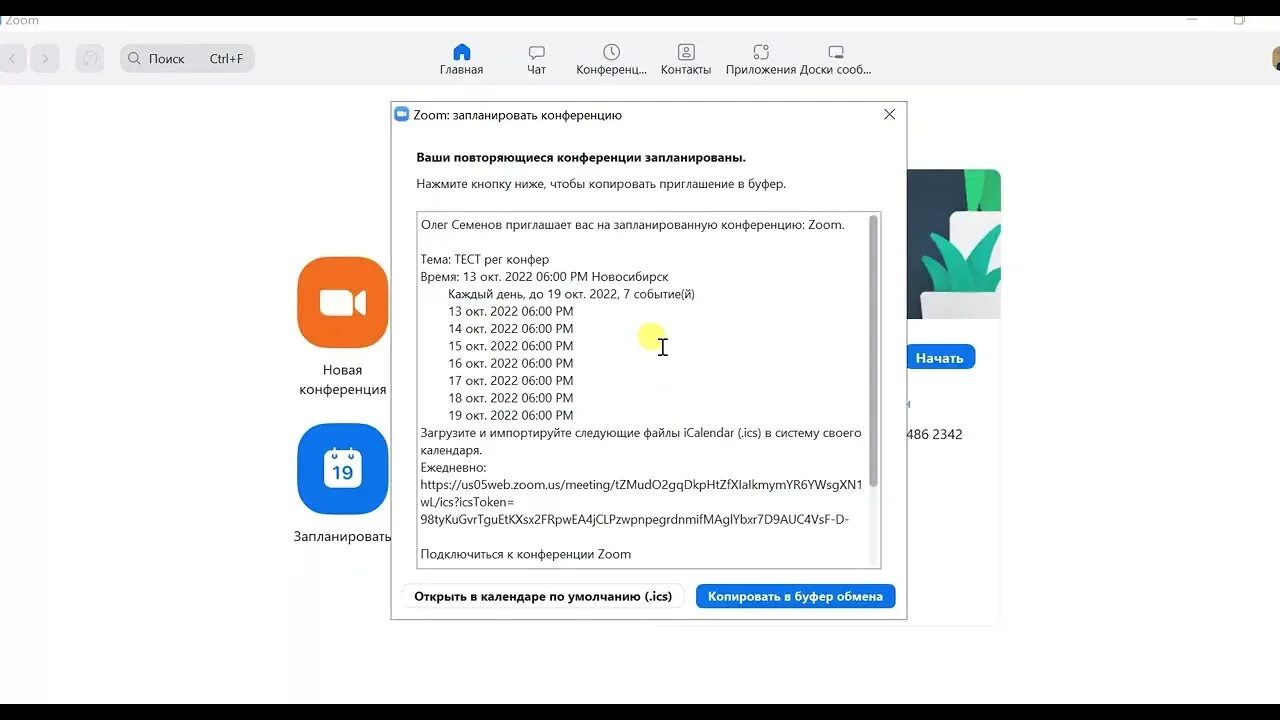1280x720 pixels.
Task: Click the line 'Тема: ТЕСТ рег конфер'
Action: click(484, 259)
